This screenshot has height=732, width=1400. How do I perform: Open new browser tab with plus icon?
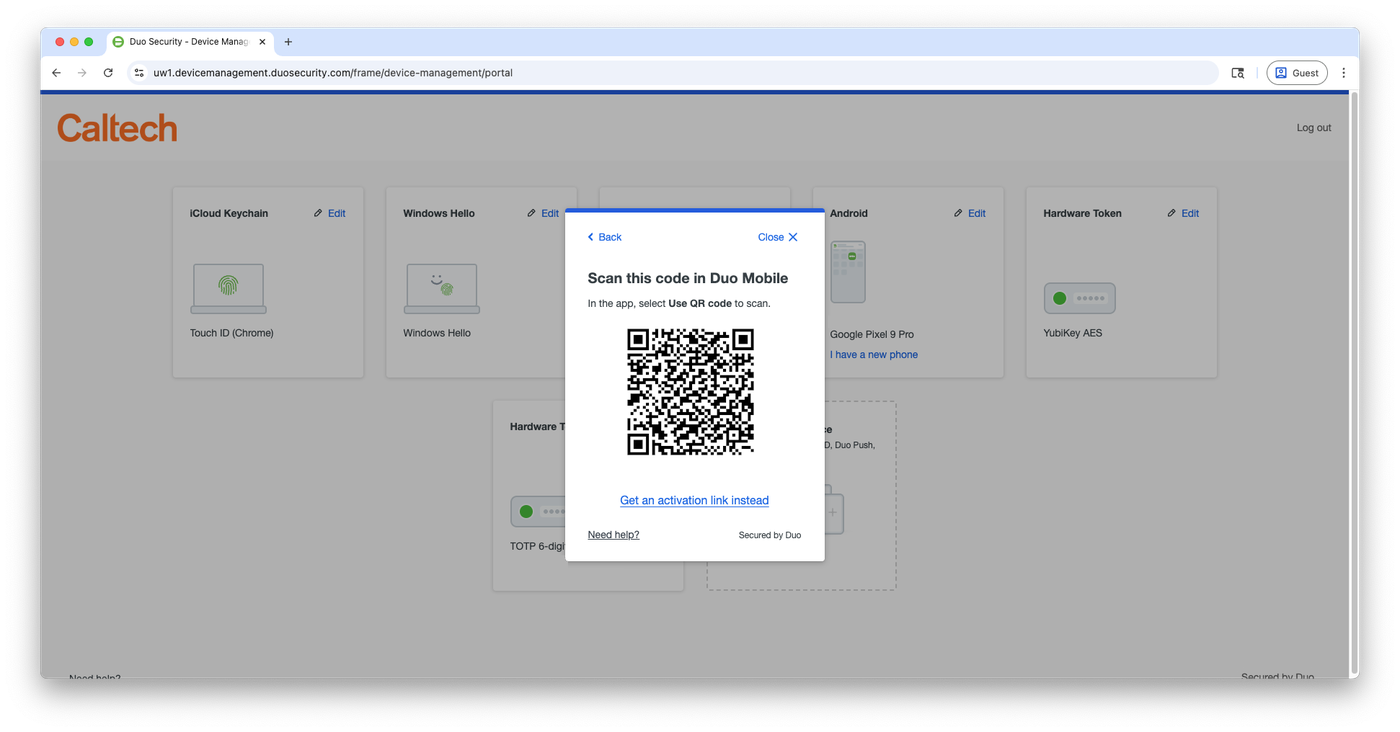(288, 42)
